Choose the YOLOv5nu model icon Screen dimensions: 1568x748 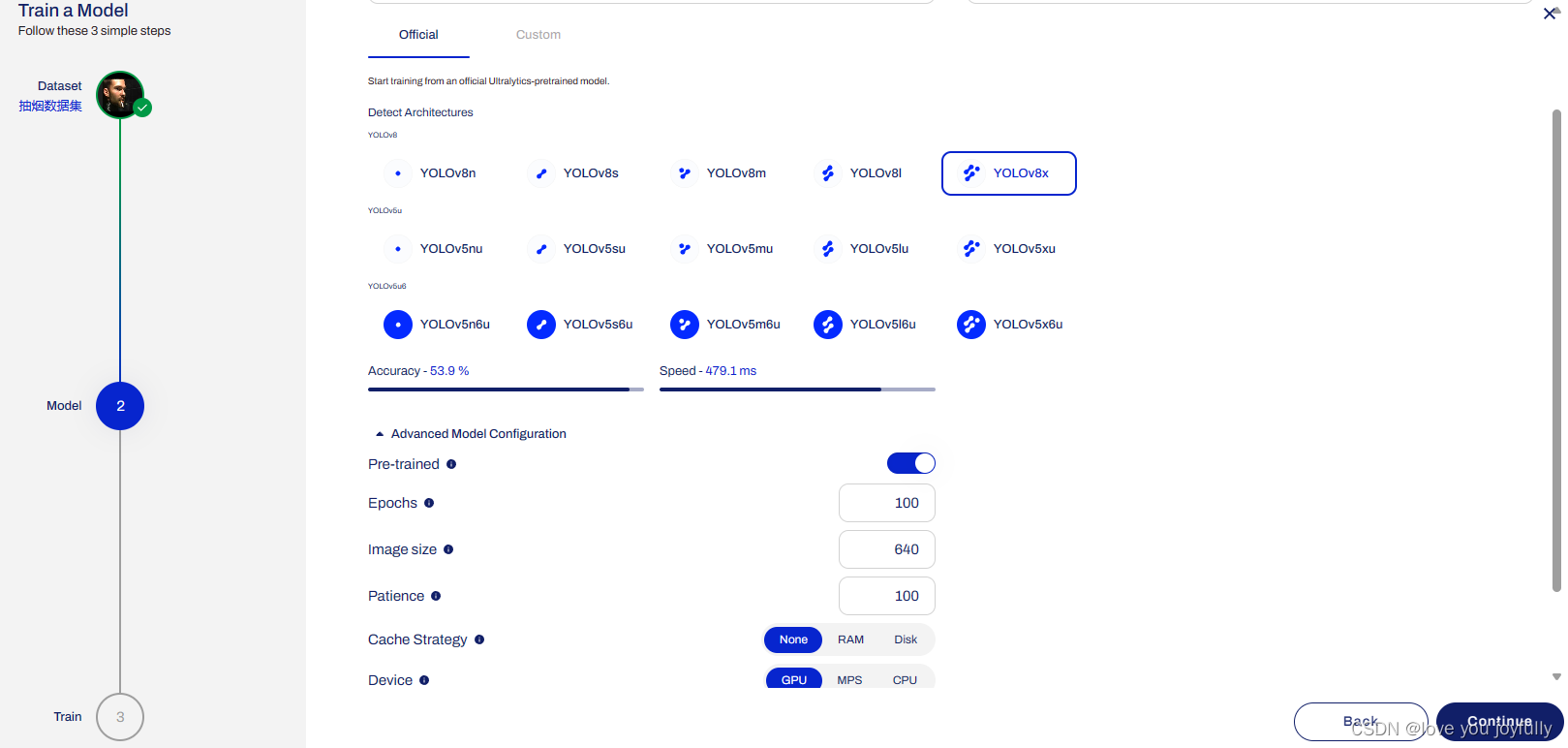(x=398, y=249)
